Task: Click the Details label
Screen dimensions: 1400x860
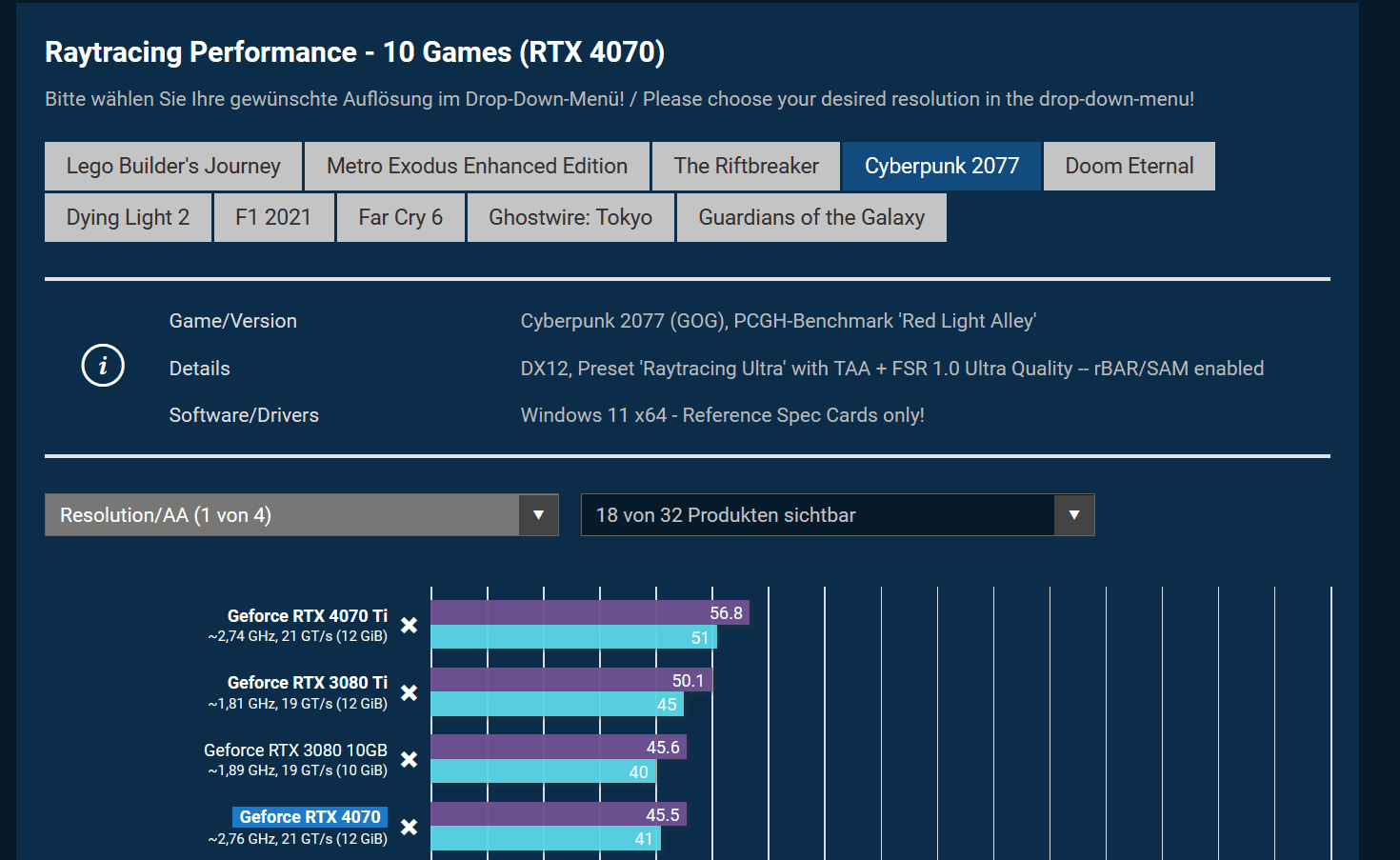Action: point(200,369)
